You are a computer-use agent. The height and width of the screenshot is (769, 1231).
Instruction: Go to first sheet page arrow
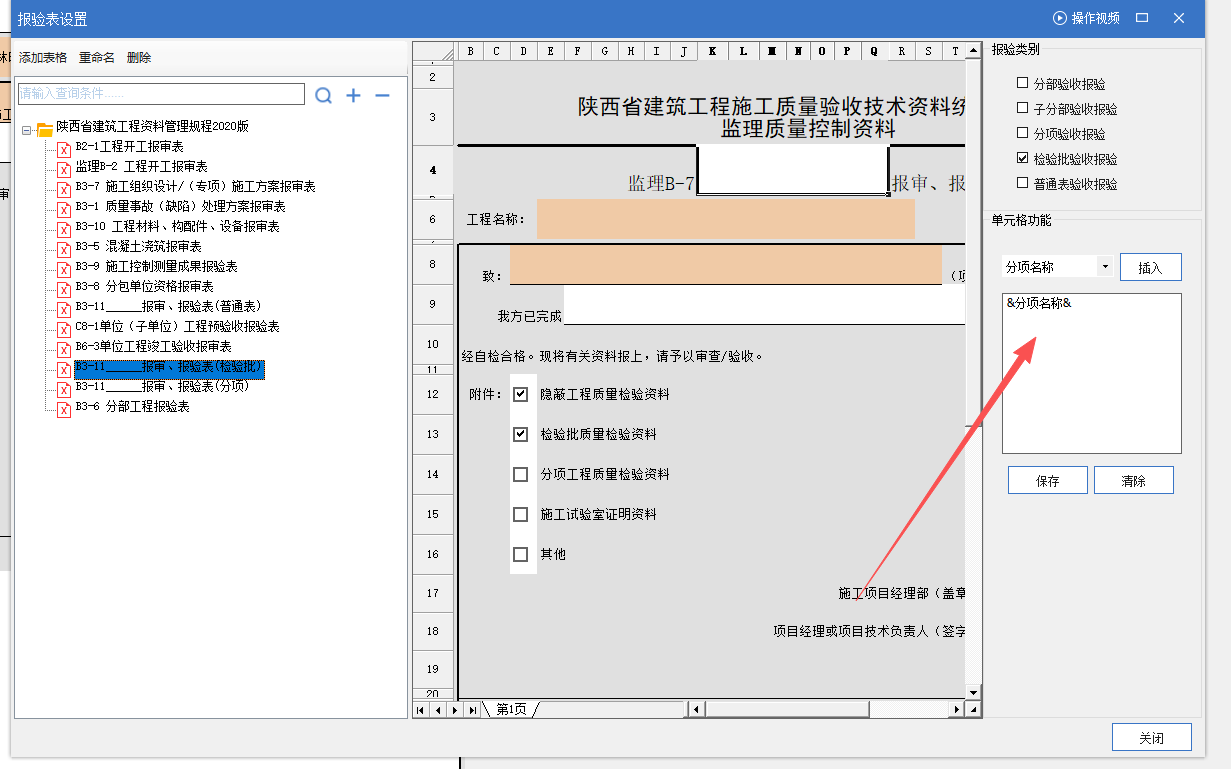[421, 709]
